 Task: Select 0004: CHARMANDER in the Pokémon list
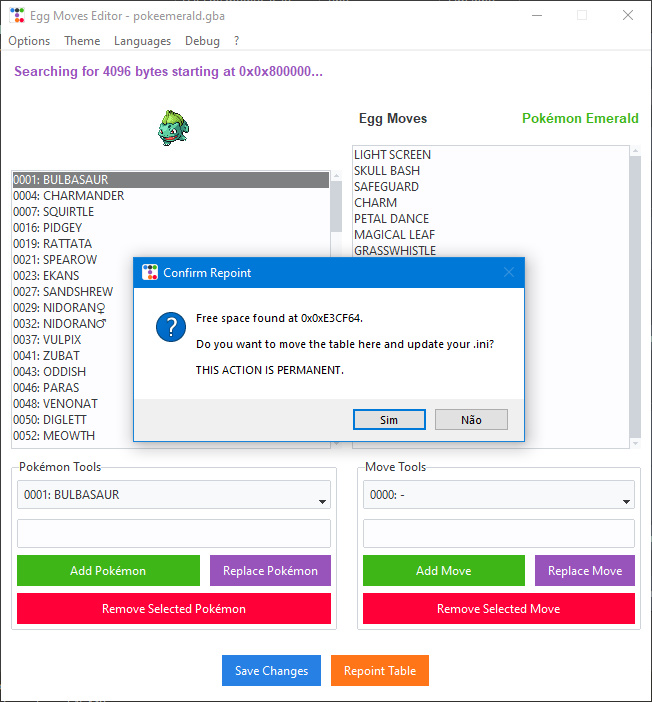(69, 196)
